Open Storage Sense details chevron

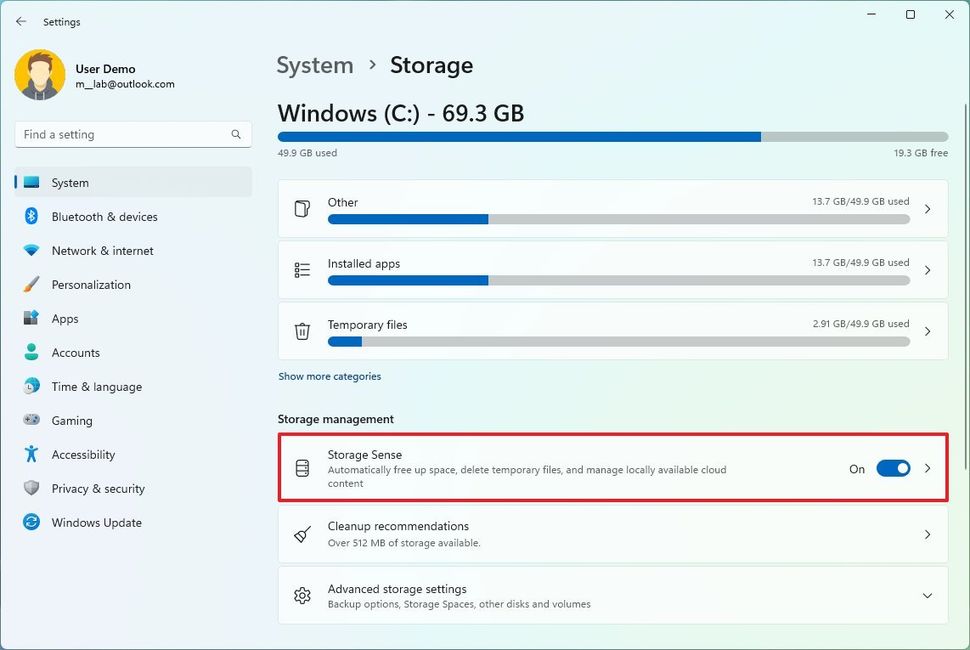pyautogui.click(x=927, y=468)
